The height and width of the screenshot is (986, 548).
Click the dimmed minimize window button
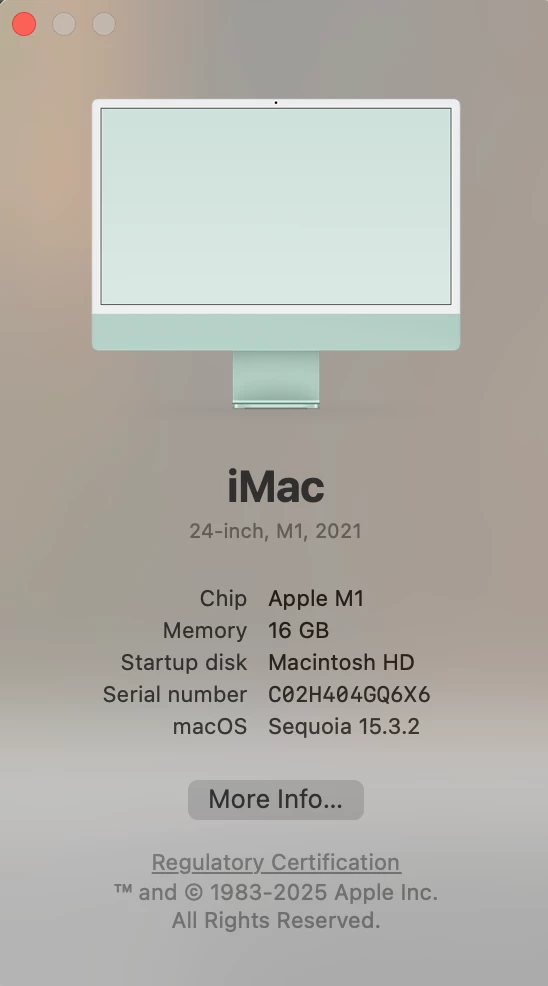[64, 24]
